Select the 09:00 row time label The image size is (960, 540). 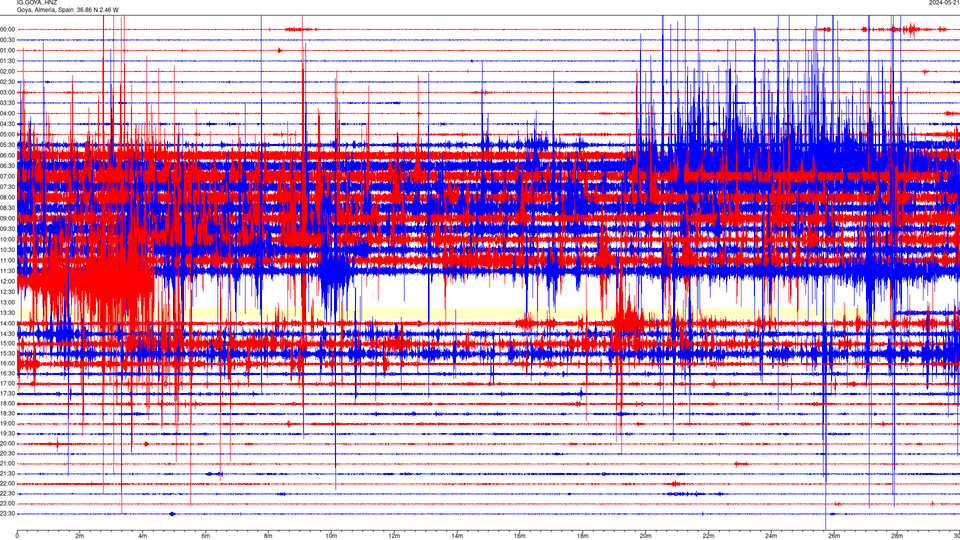(8, 218)
